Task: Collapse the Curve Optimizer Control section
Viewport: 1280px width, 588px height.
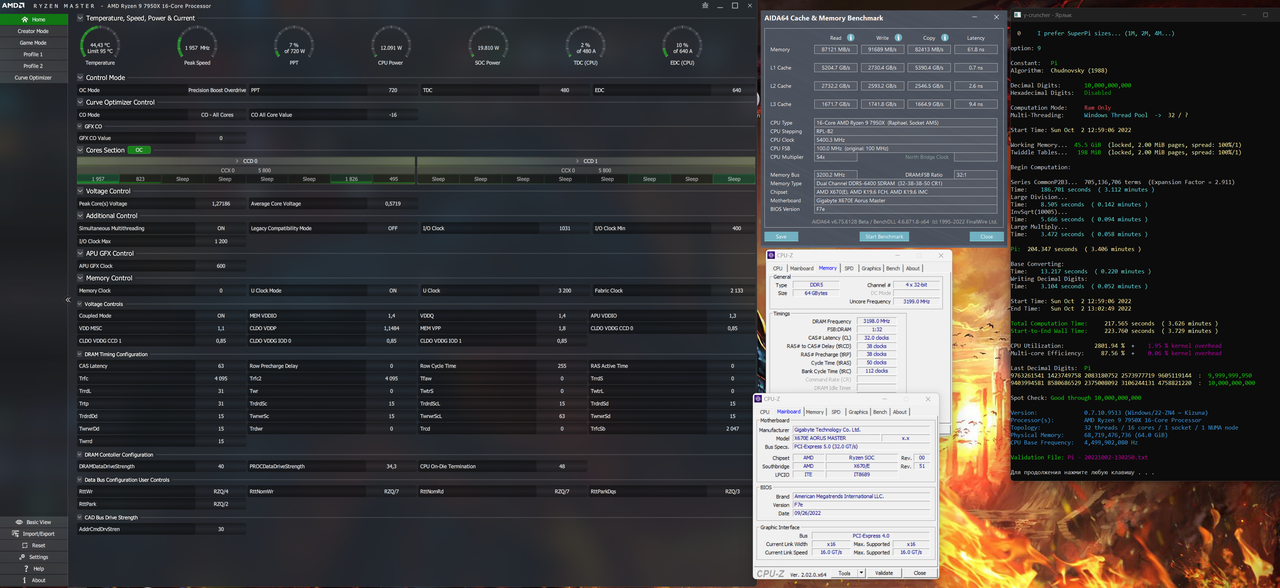Action: pyautogui.click(x=81, y=102)
